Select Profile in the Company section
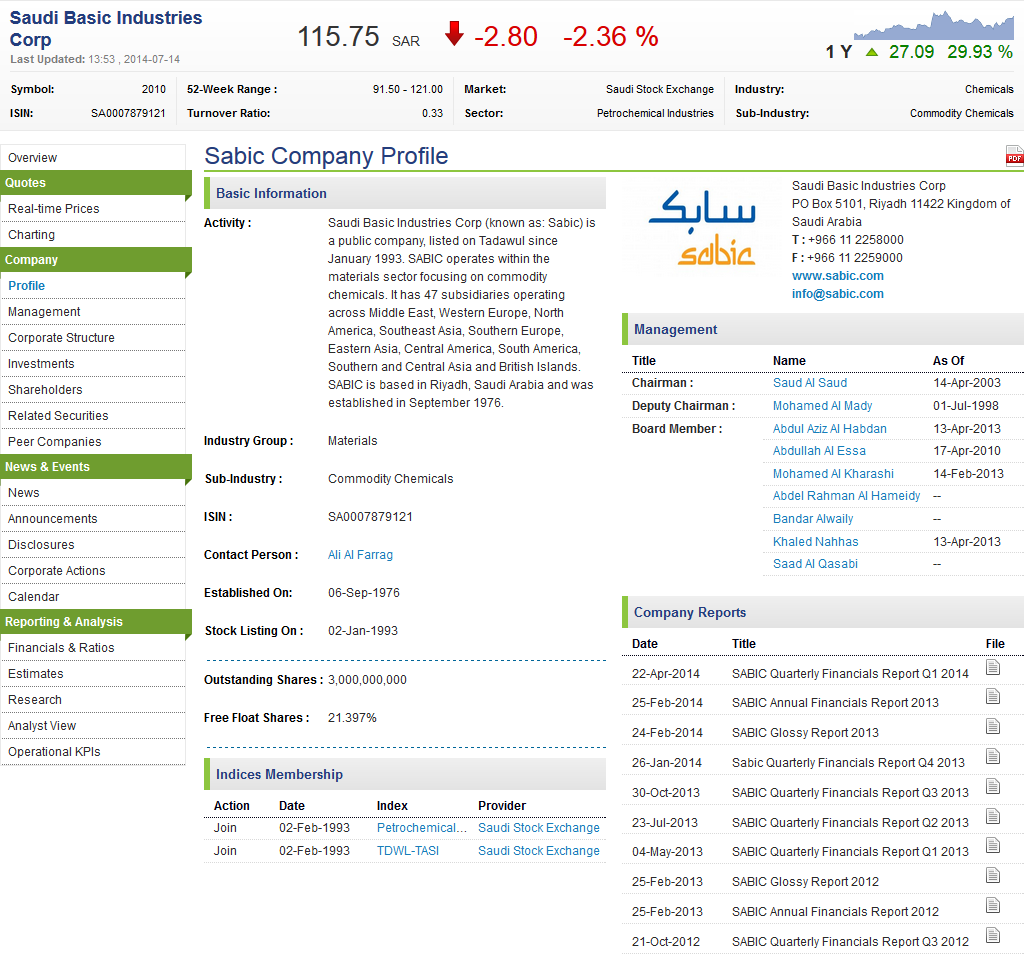This screenshot has width=1025, height=955. click(93, 286)
